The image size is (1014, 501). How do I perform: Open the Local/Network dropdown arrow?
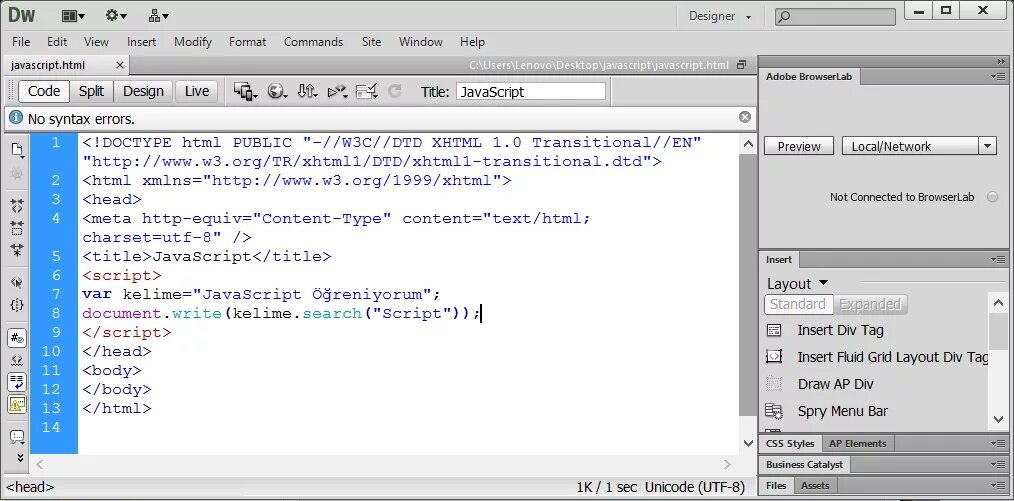point(987,146)
